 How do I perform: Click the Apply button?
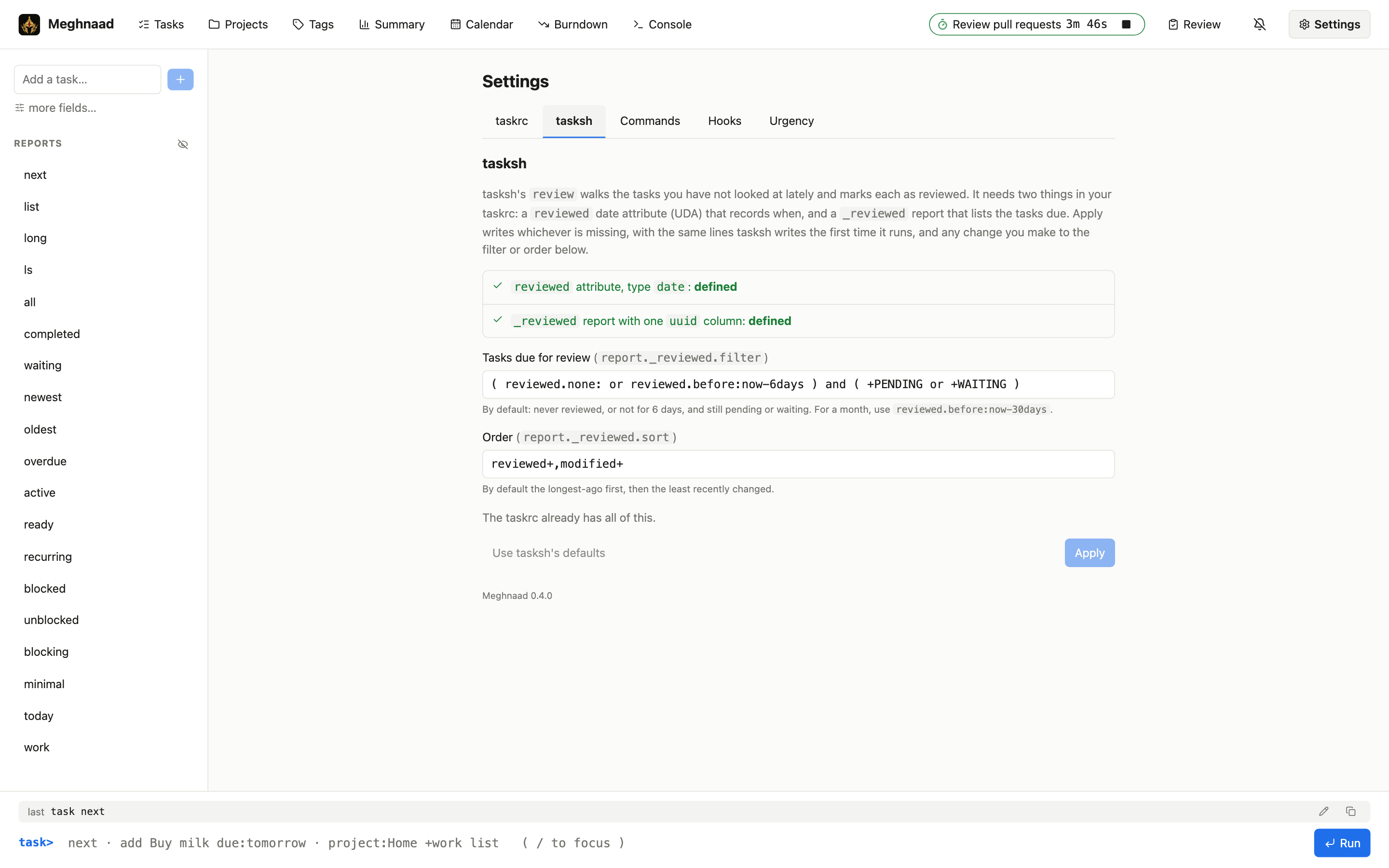(x=1089, y=553)
